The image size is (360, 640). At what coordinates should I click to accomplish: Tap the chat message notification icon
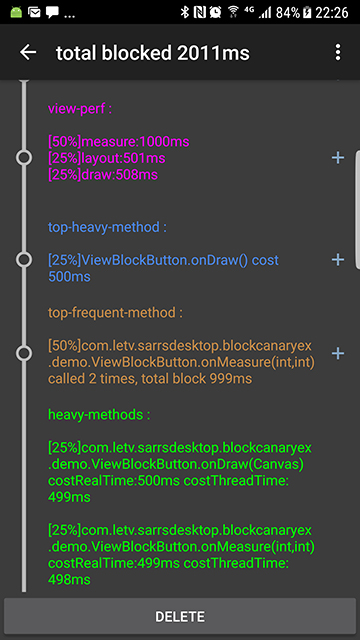click(x=52, y=13)
